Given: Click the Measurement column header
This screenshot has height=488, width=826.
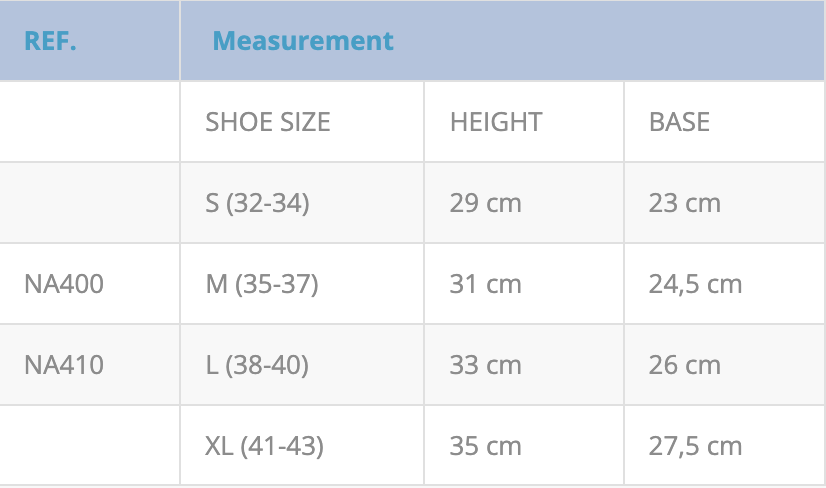Looking at the screenshot, I should (302, 41).
